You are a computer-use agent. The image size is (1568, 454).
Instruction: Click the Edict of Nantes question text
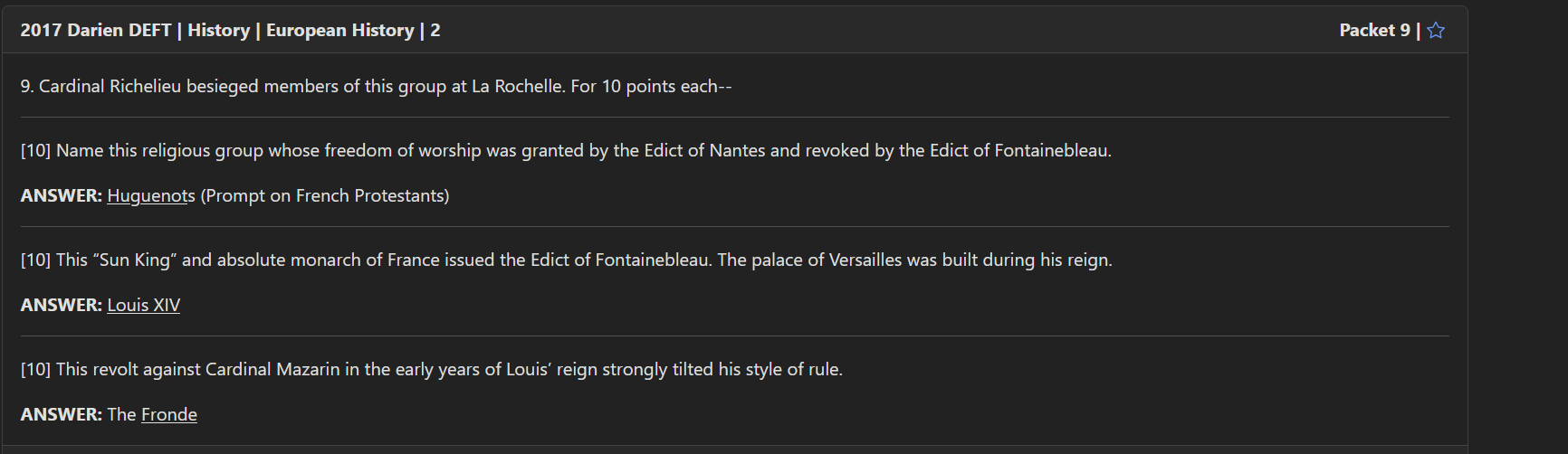[583, 151]
